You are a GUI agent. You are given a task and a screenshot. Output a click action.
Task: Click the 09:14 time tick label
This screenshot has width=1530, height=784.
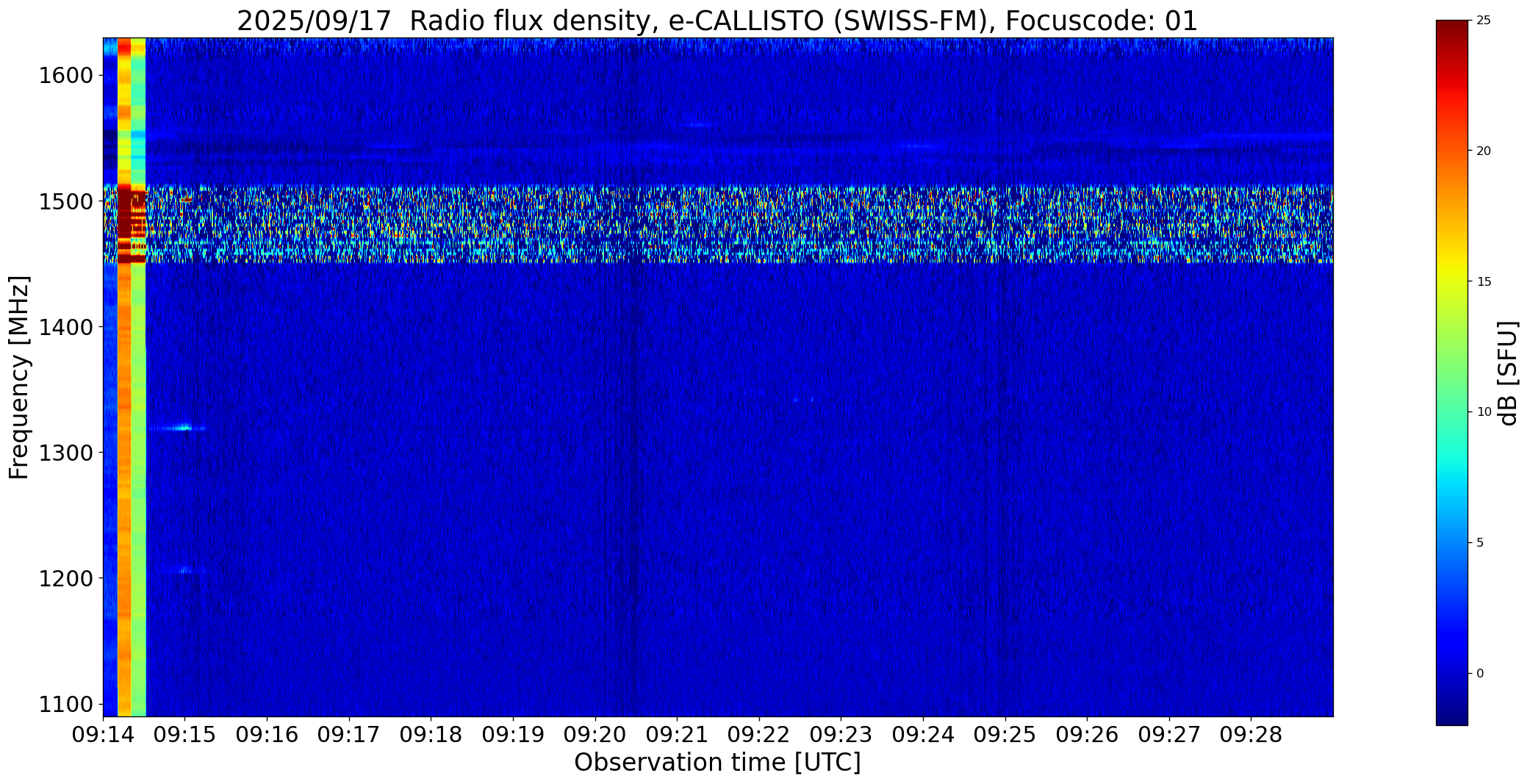[x=103, y=735]
